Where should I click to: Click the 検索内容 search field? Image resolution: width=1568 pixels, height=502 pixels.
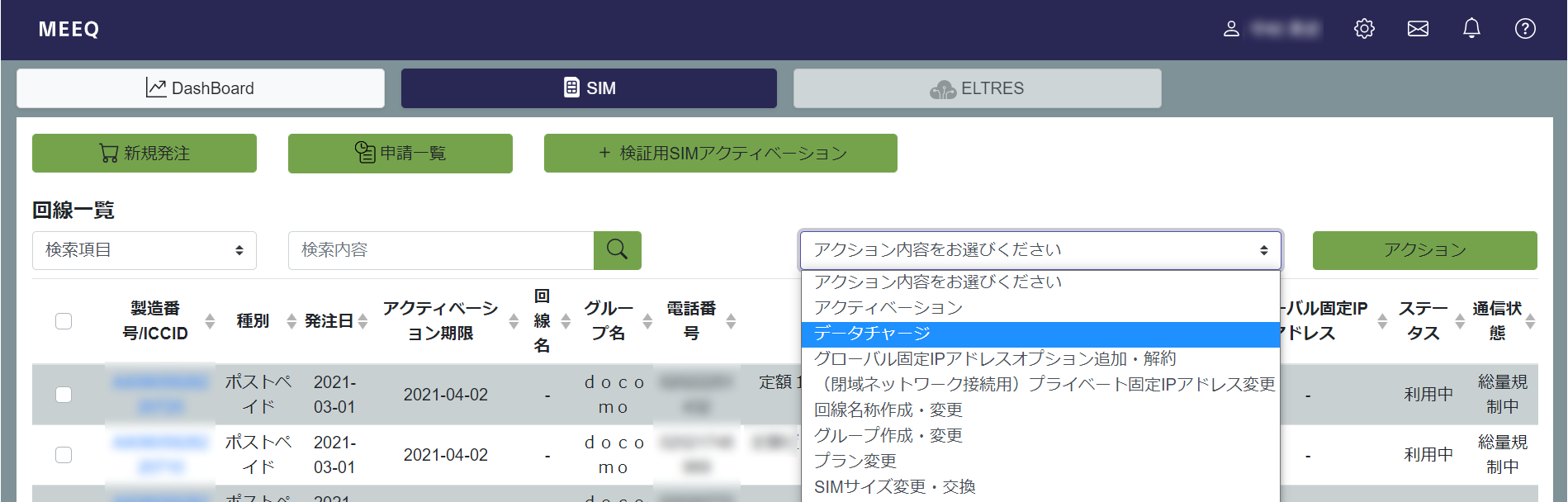click(441, 250)
